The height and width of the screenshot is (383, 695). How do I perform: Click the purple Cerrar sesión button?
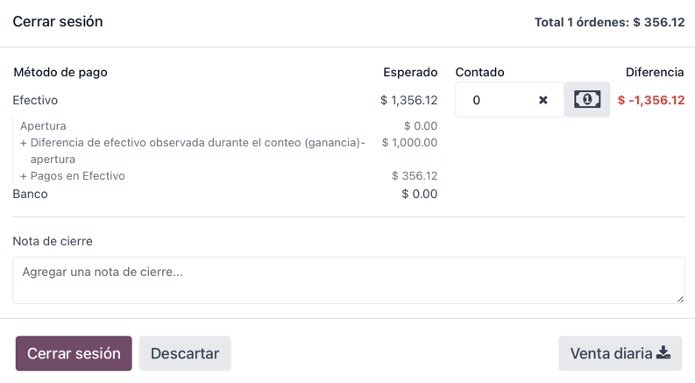coord(74,353)
